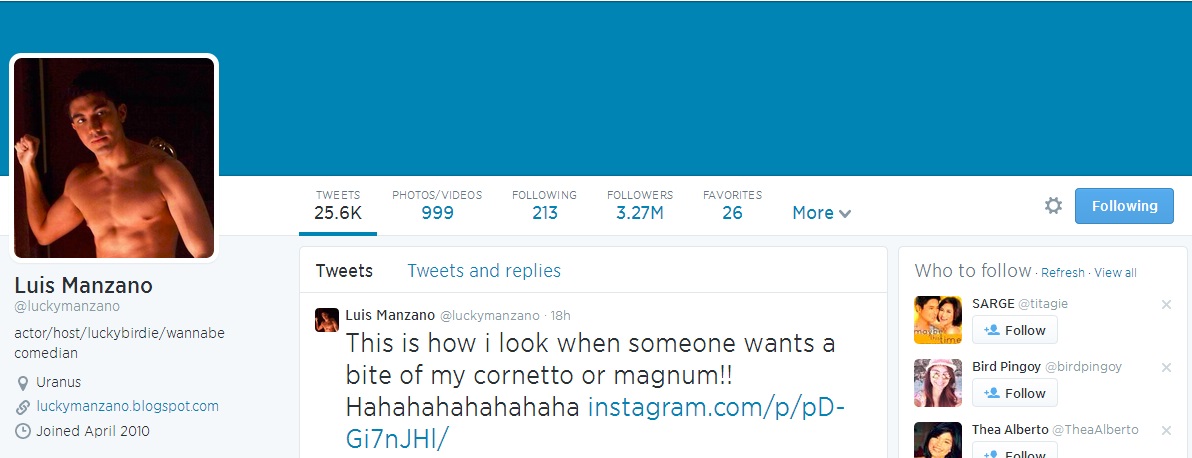Open Photos/Videos count 999
1192x458 pixels.
(x=437, y=205)
